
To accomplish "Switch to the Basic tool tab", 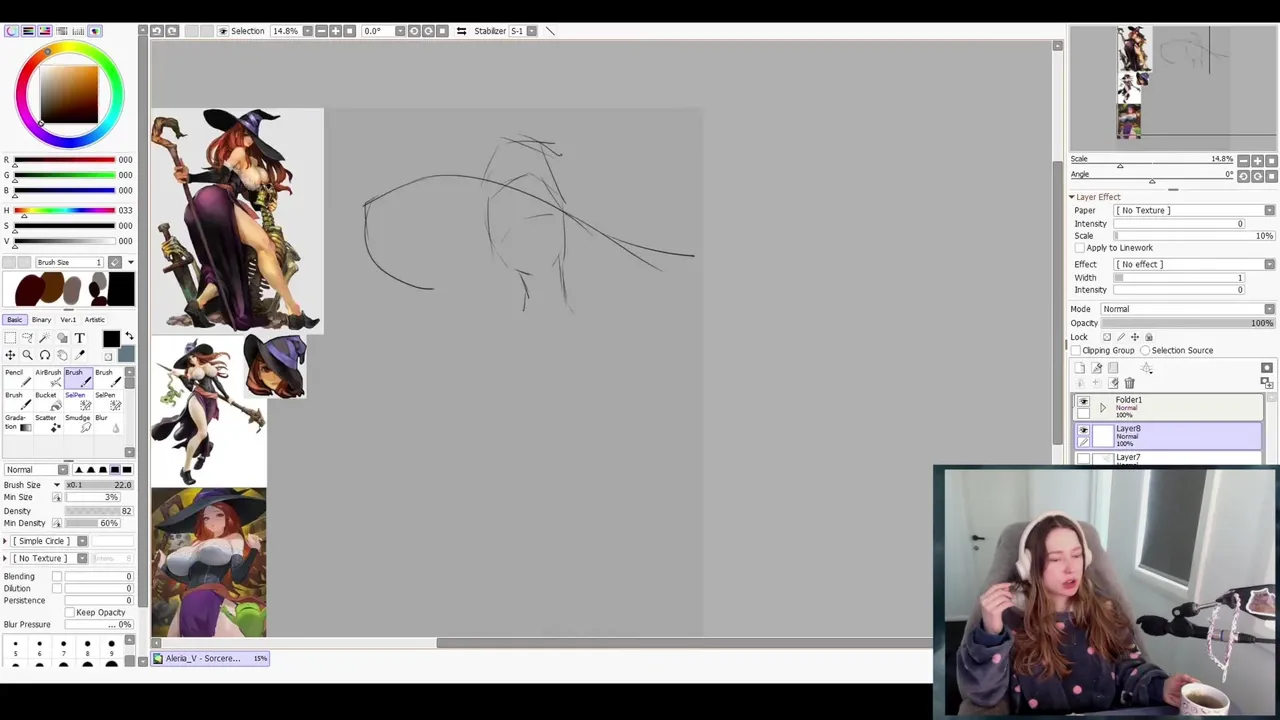I will pos(15,320).
